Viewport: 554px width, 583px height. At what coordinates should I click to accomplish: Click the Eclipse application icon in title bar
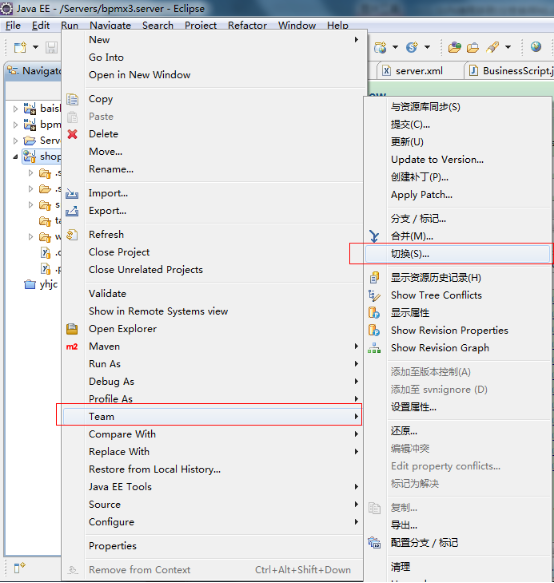click(6, 8)
